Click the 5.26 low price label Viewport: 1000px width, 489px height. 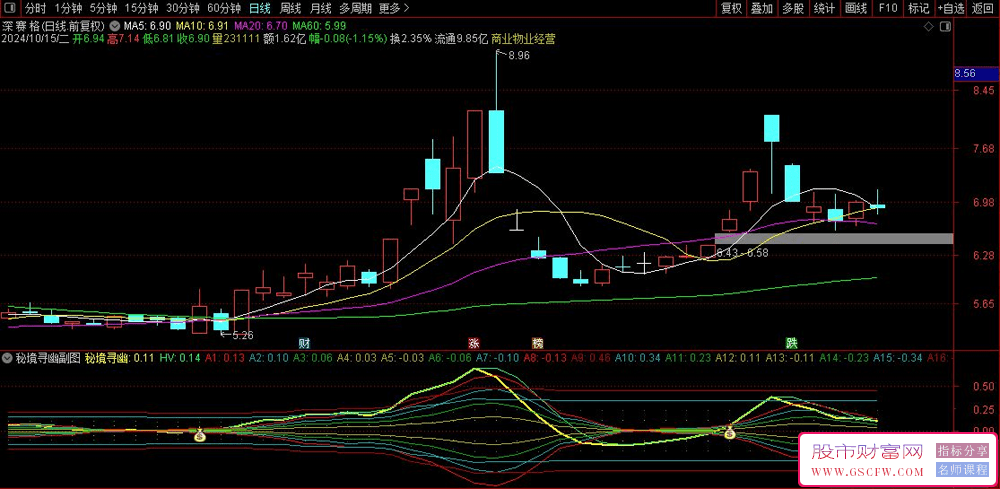pyautogui.click(x=242, y=335)
